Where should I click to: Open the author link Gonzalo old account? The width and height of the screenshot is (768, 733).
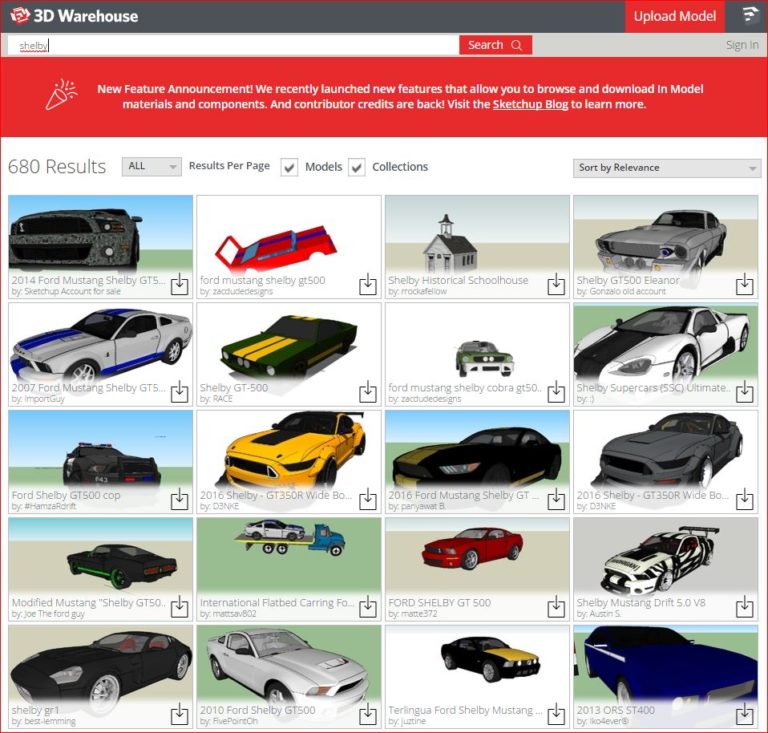(x=627, y=291)
